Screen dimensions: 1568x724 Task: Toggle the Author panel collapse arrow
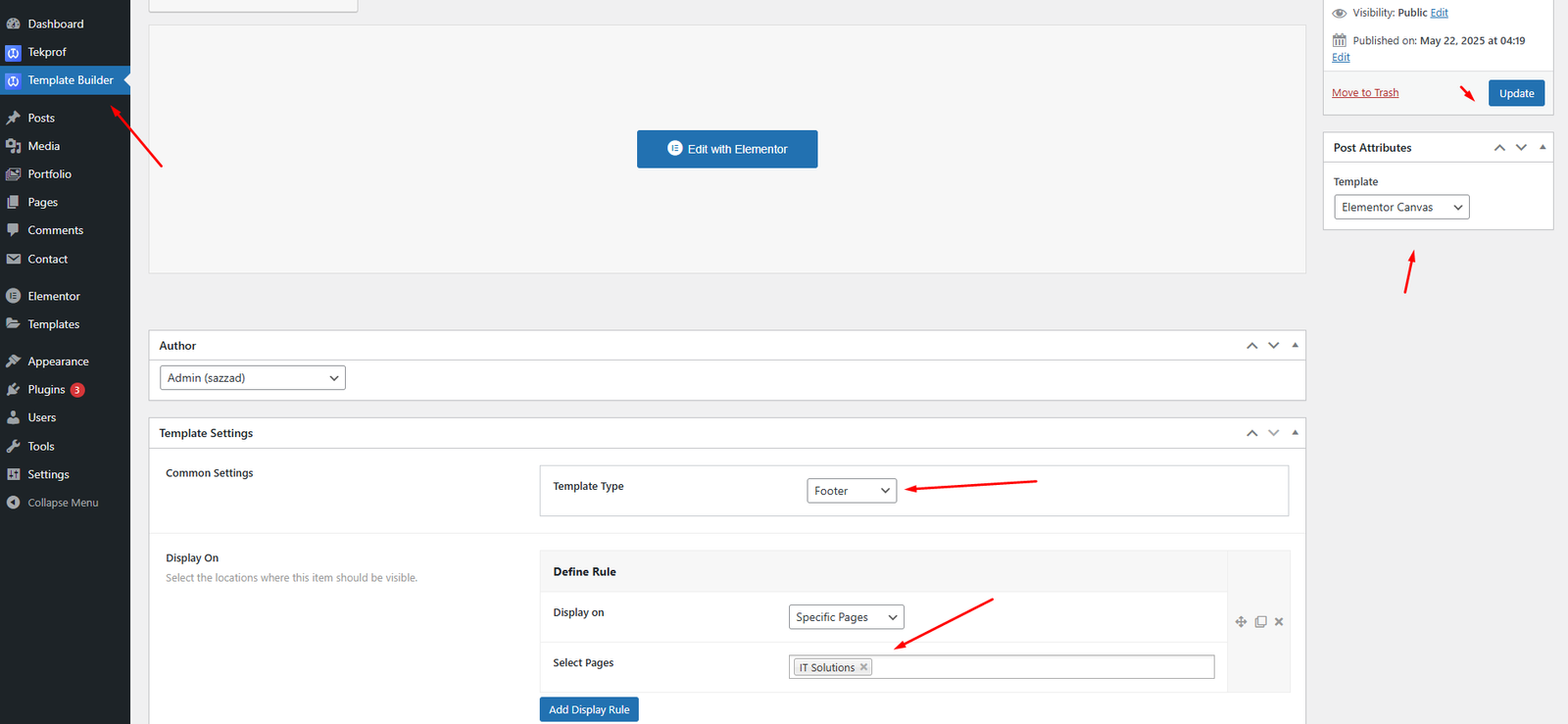point(1295,346)
